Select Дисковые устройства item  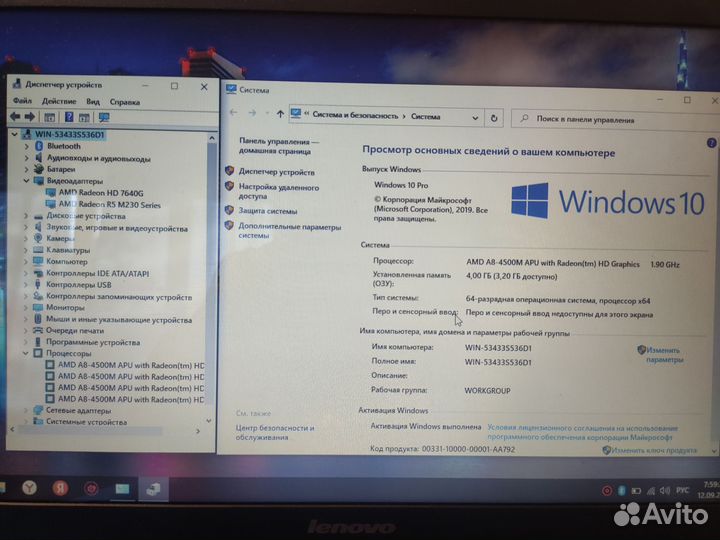click(85, 216)
